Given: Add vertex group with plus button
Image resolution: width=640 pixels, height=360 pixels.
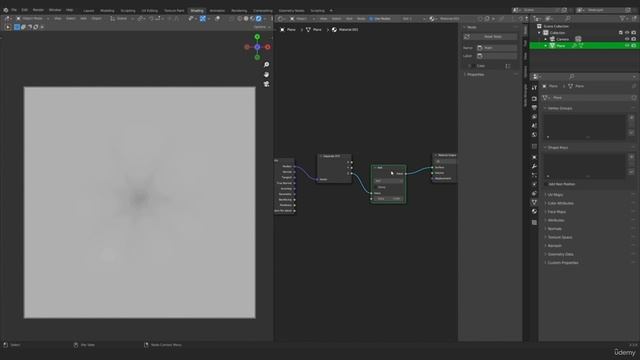Looking at the screenshot, I should [631, 118].
